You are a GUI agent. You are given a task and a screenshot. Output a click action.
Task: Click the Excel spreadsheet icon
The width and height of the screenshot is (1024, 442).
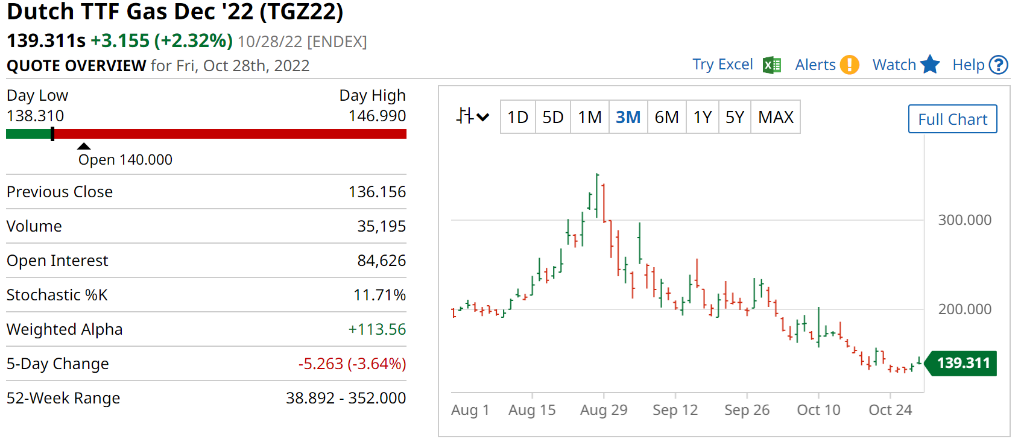pos(772,65)
